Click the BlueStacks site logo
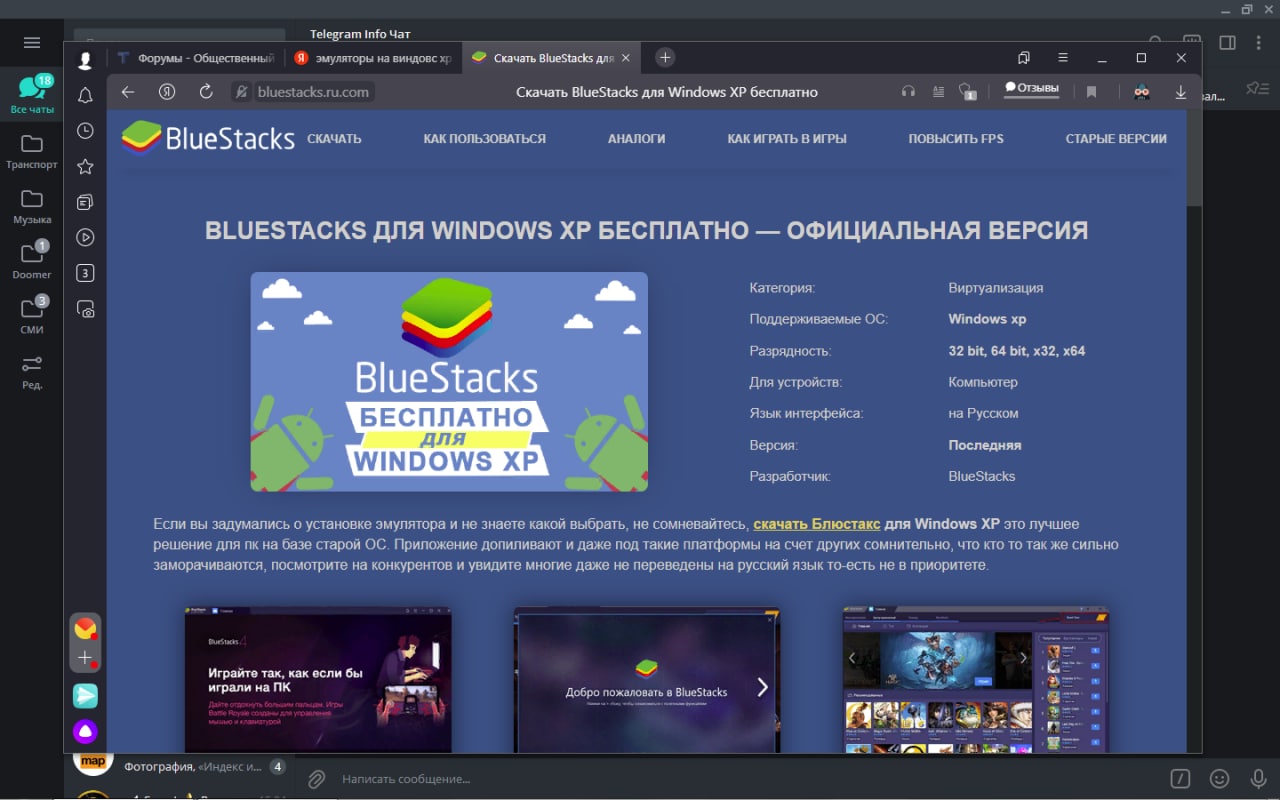Image resolution: width=1280 pixels, height=800 pixels. 208,138
